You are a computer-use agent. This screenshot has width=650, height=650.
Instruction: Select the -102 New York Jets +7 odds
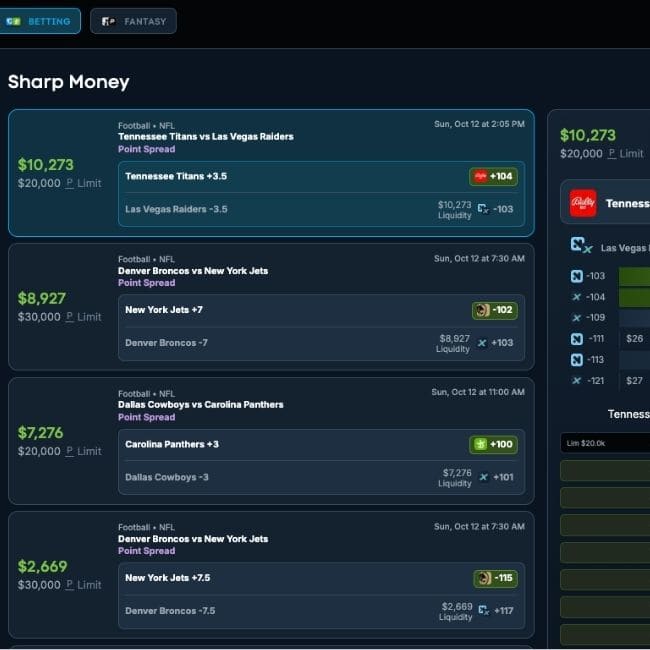tap(495, 310)
